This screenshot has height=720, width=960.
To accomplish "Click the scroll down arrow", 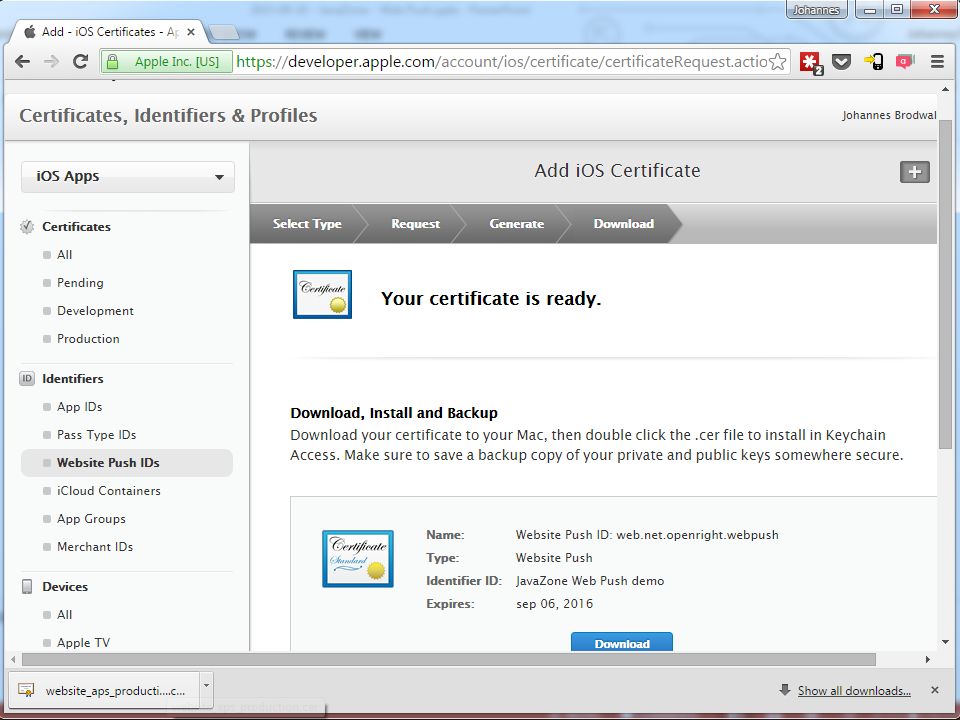I will tap(945, 642).
